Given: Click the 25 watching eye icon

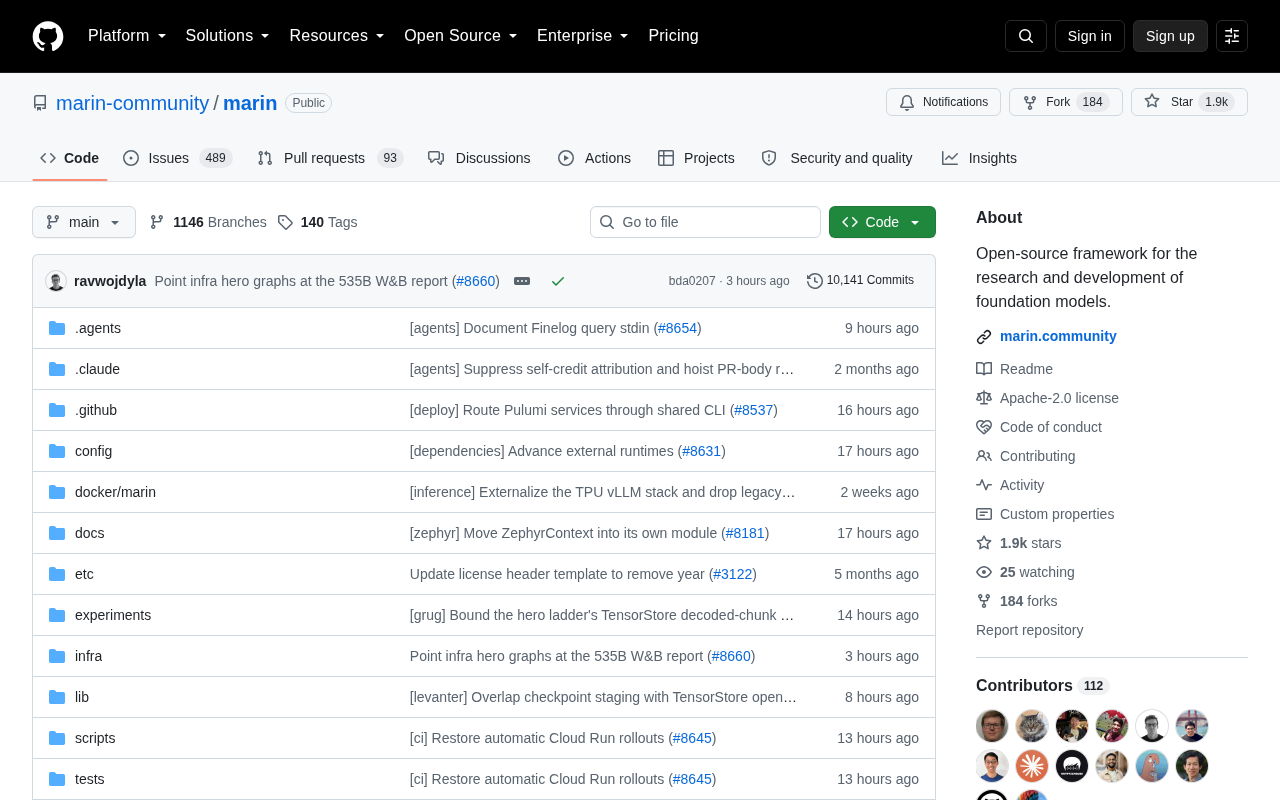Looking at the screenshot, I should point(984,572).
